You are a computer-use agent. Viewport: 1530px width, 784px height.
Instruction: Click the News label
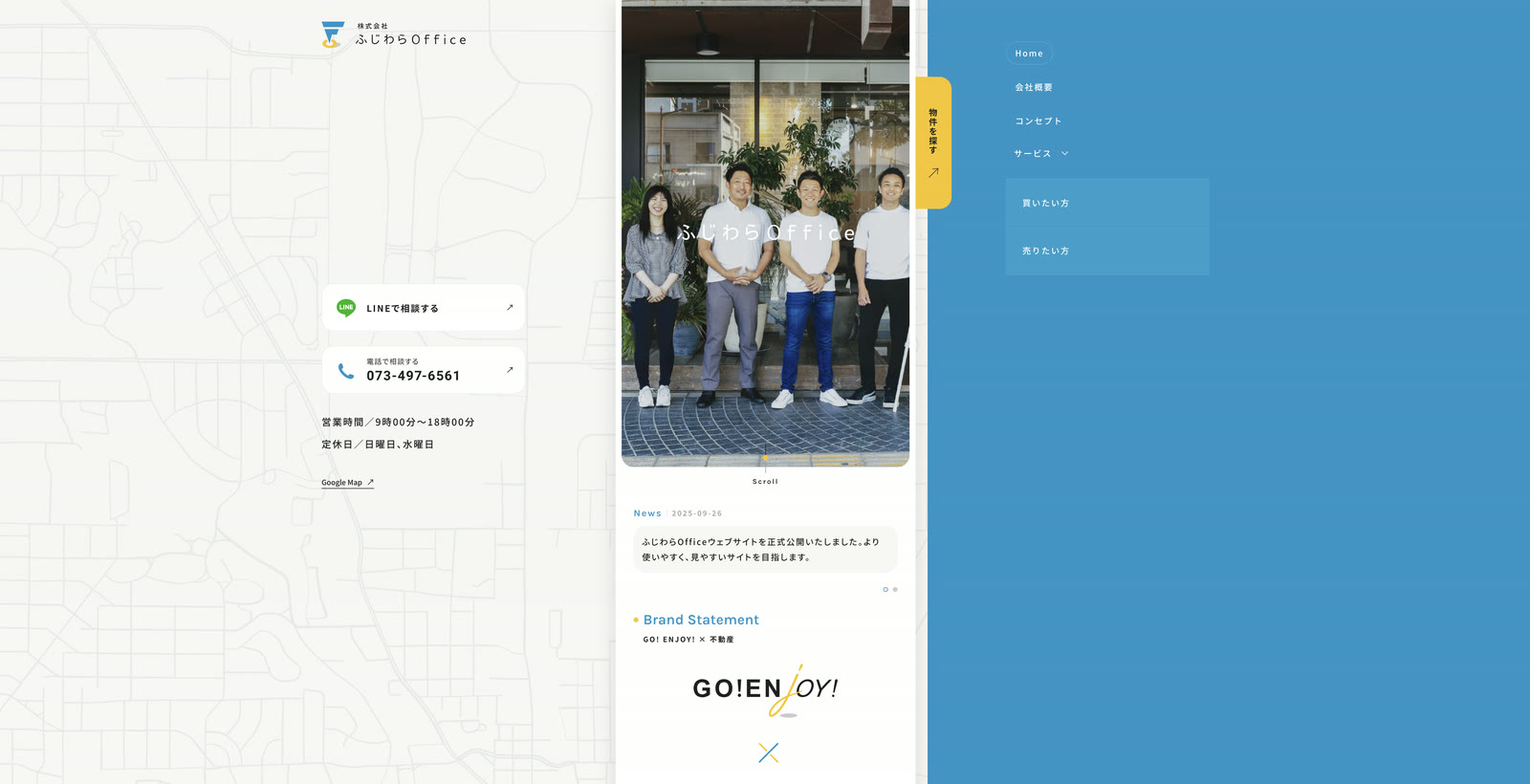[x=647, y=513]
